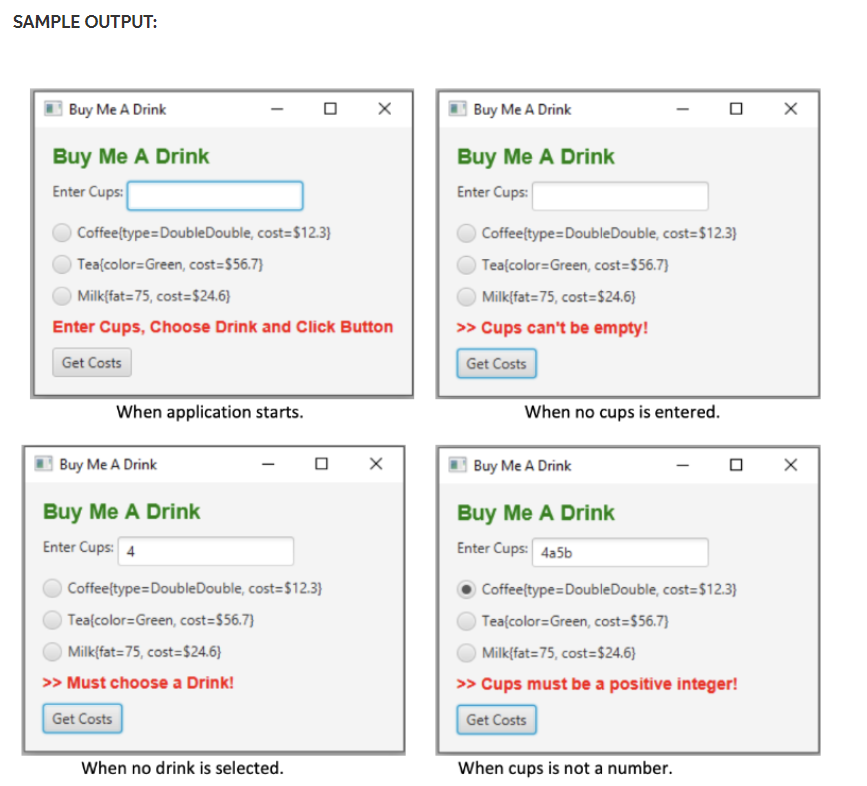Viewport: 867px width, 786px height.
Task: Select Tea radio in startup window
Action: 61,265
